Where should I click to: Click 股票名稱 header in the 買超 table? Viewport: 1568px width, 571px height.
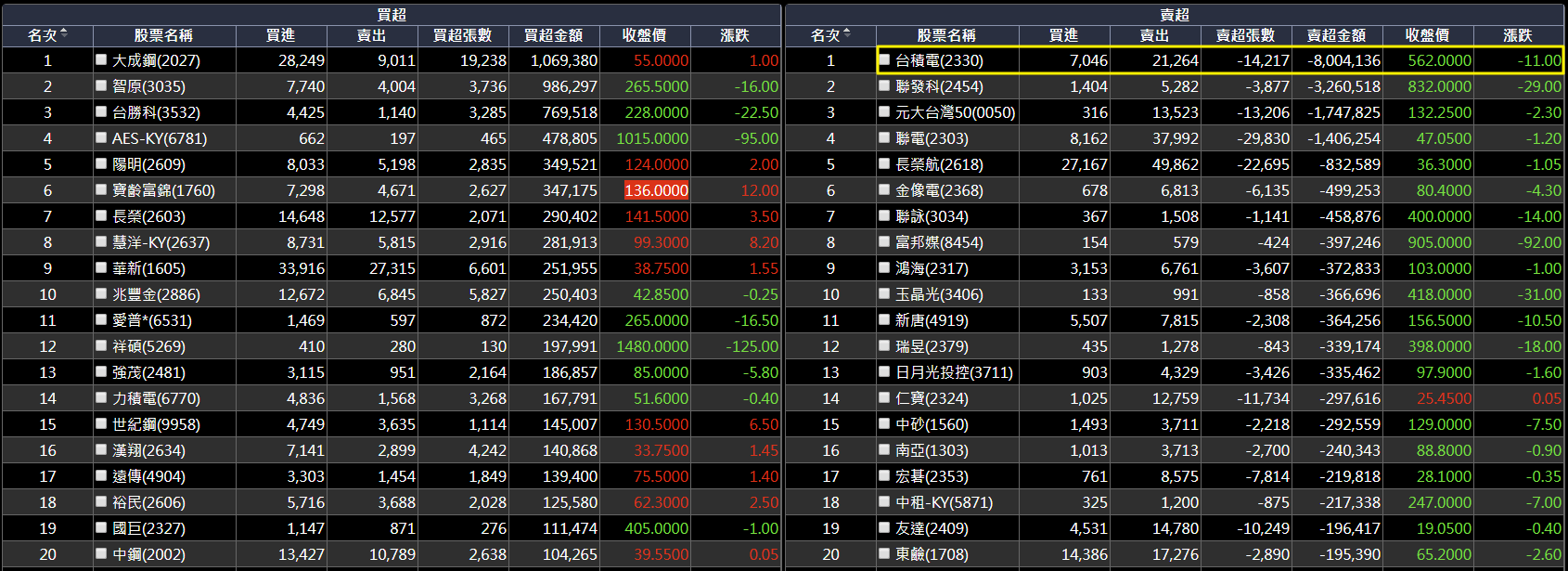tap(163, 35)
